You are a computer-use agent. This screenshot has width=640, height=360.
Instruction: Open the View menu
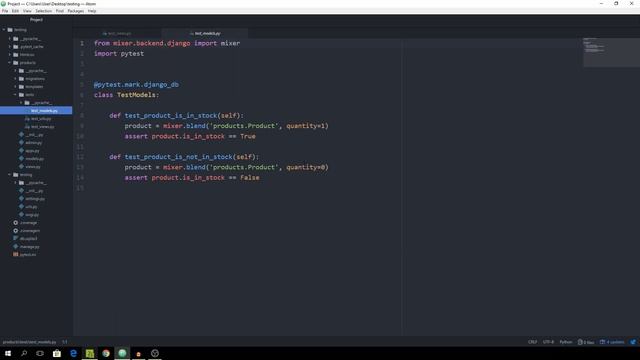click(27, 11)
